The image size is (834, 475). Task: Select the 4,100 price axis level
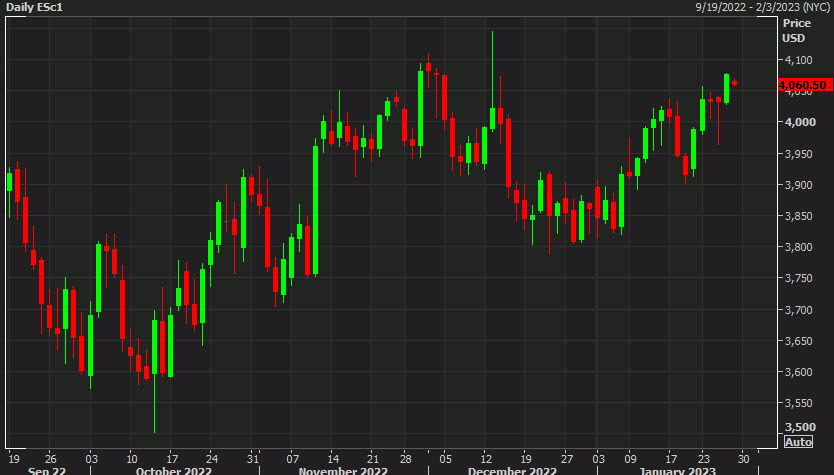pos(798,61)
